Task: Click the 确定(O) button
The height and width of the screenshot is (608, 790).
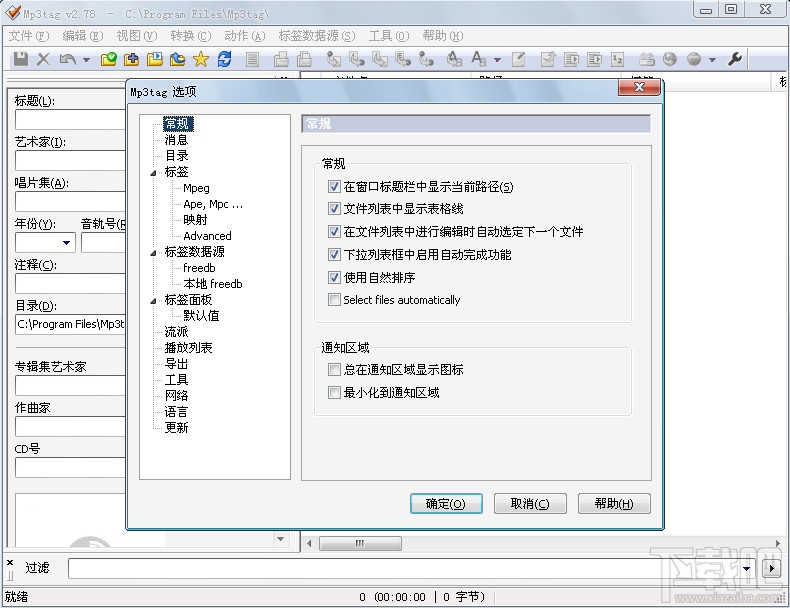Action: pos(446,503)
